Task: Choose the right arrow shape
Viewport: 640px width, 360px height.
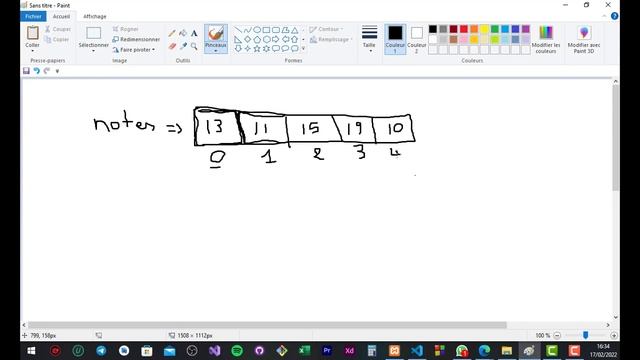Action: point(276,40)
